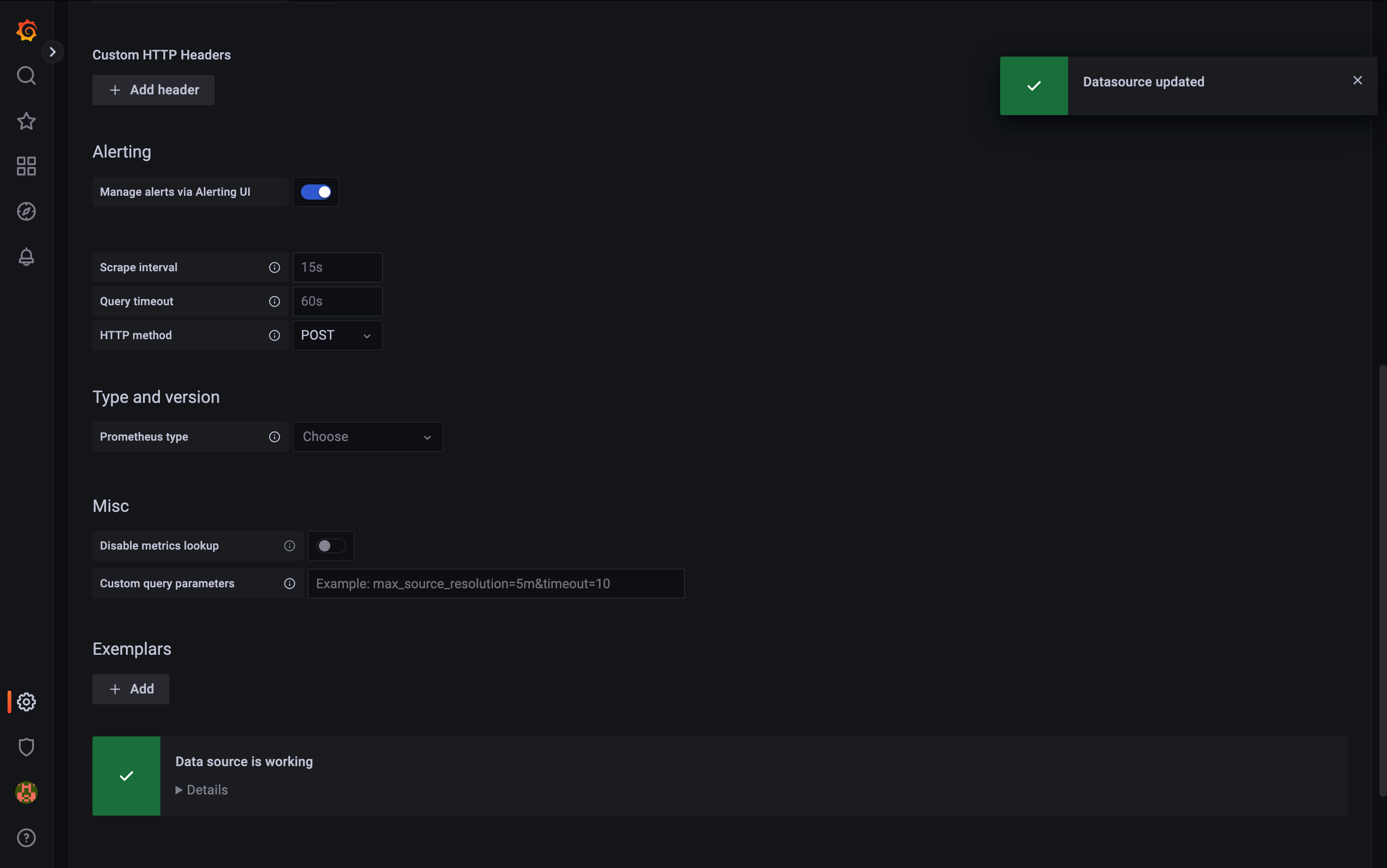
Task: Expand Details under Data source is working
Action: point(201,790)
